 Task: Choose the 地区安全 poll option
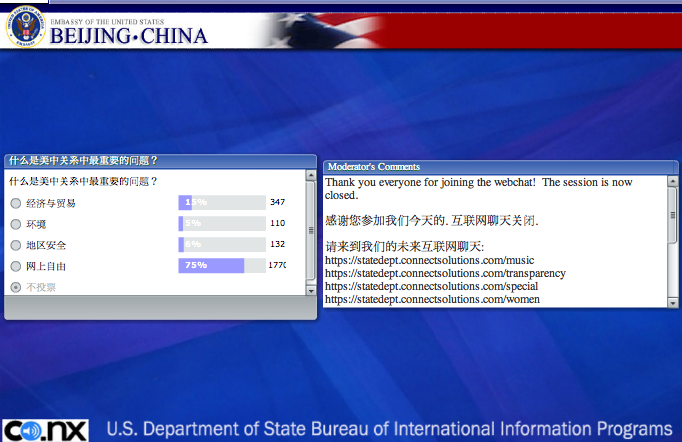coord(15,245)
